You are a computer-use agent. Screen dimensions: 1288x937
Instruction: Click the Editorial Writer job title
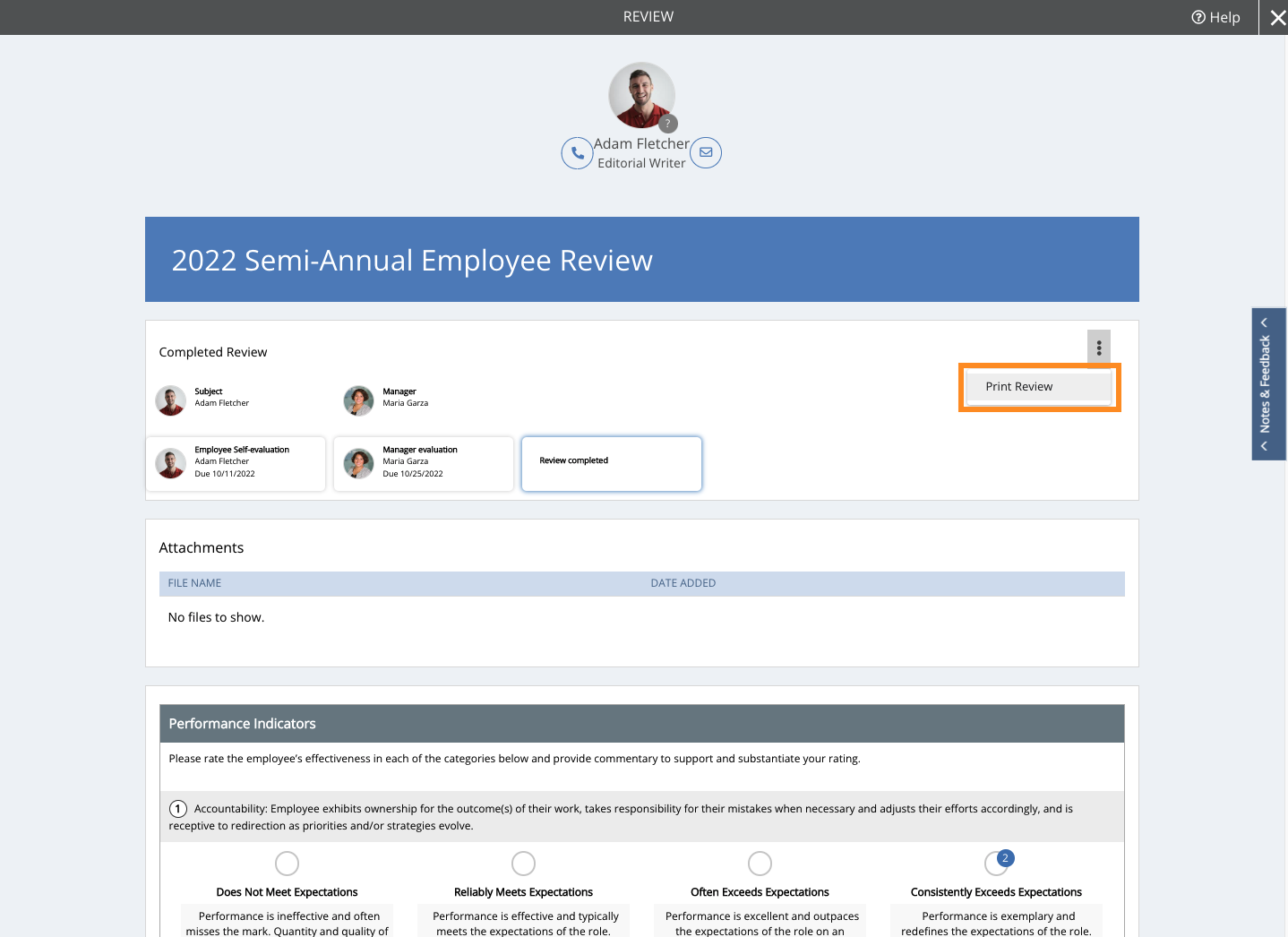click(x=641, y=163)
